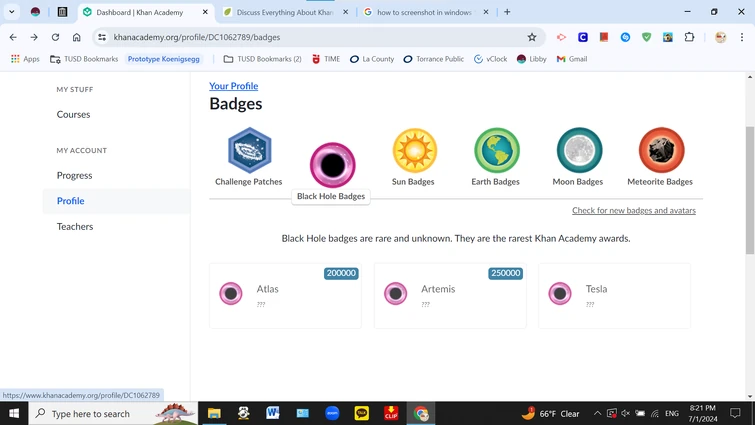
Task: Click the Atlas badge name
Action: click(x=267, y=289)
